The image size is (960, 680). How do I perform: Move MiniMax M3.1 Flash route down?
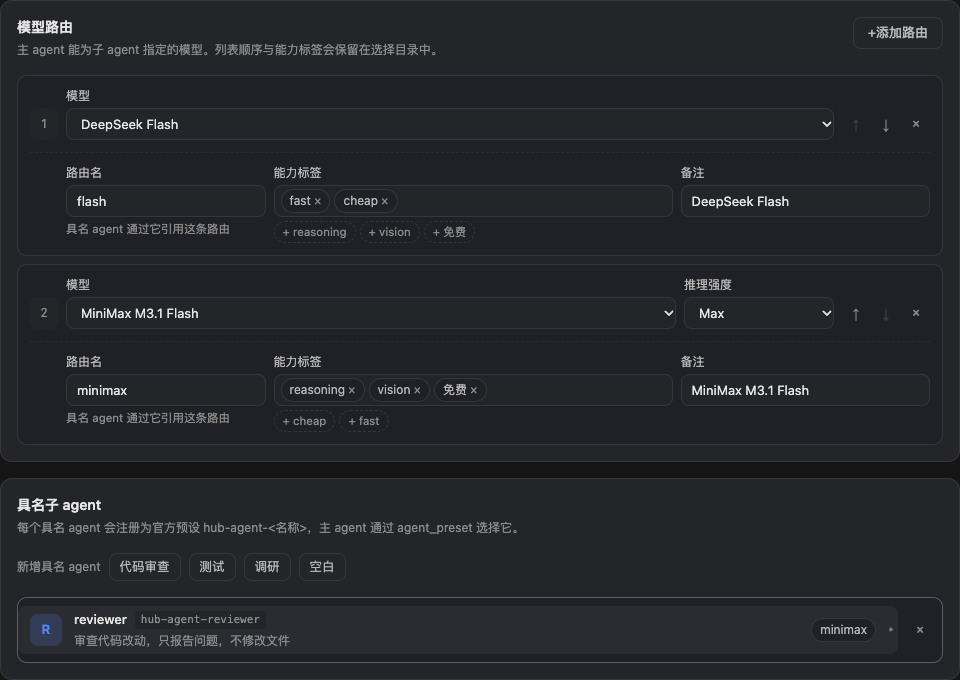click(885, 314)
